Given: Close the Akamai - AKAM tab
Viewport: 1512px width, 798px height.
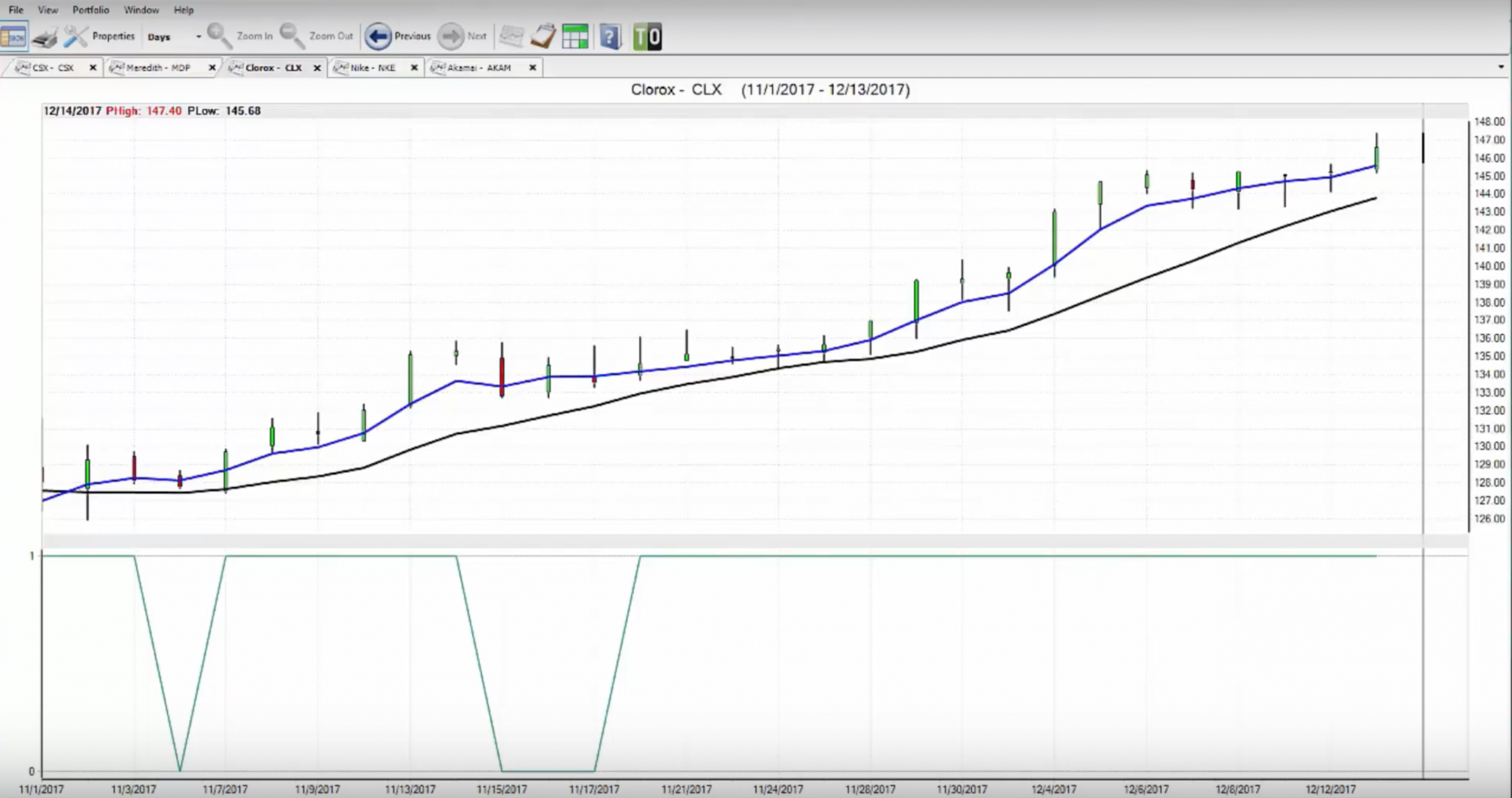Looking at the screenshot, I should [532, 67].
